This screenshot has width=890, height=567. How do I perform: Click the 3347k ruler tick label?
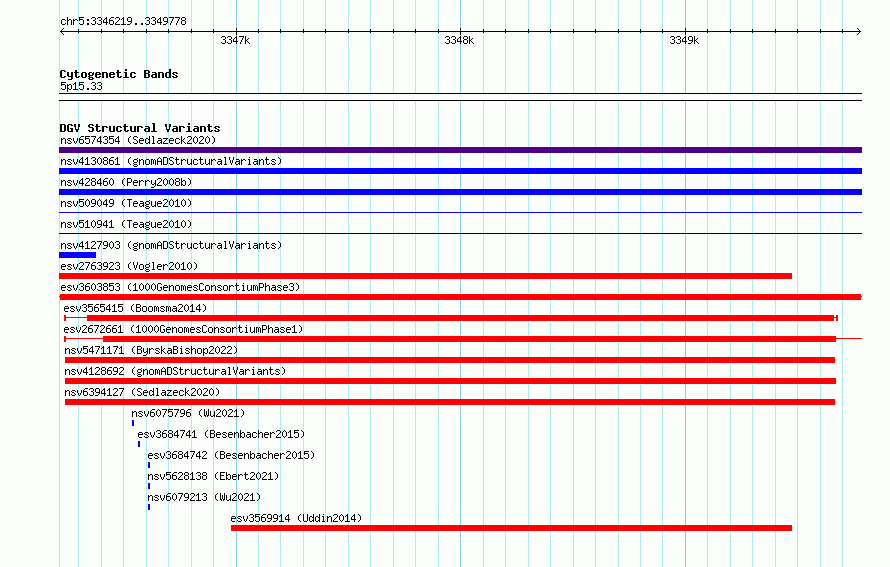click(x=235, y=40)
